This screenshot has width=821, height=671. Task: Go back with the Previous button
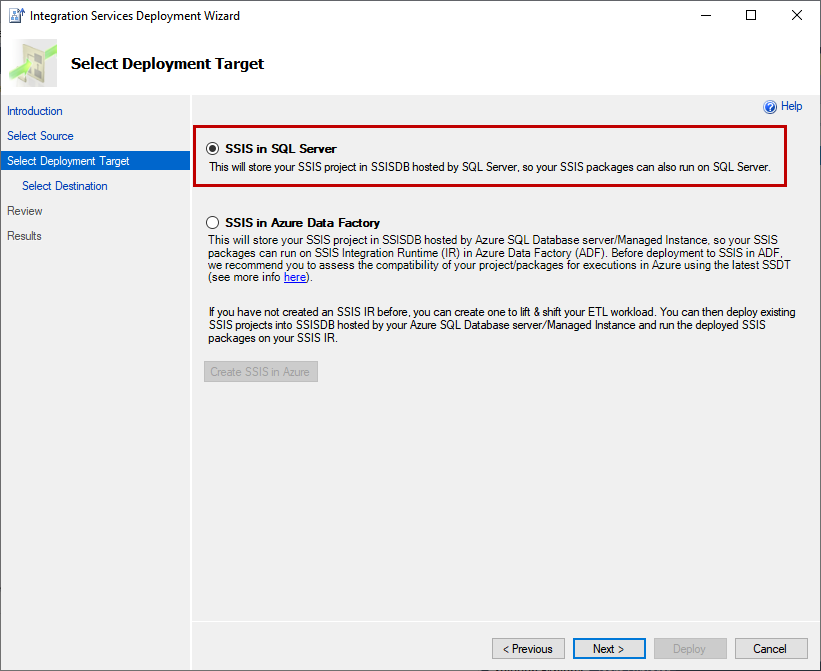[x=528, y=648]
